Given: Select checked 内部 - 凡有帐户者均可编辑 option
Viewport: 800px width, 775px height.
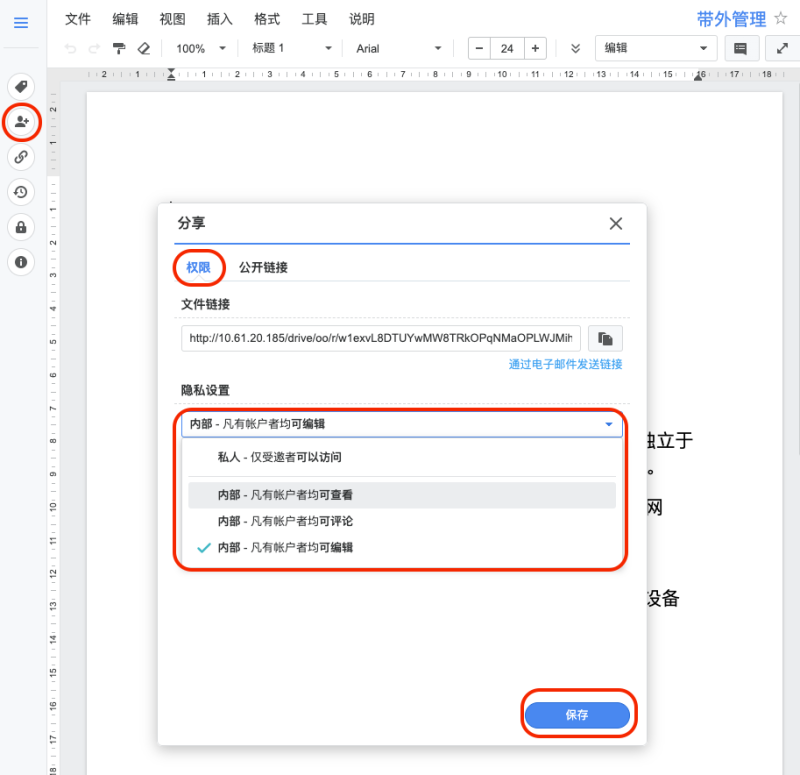Looking at the screenshot, I should pos(402,548).
